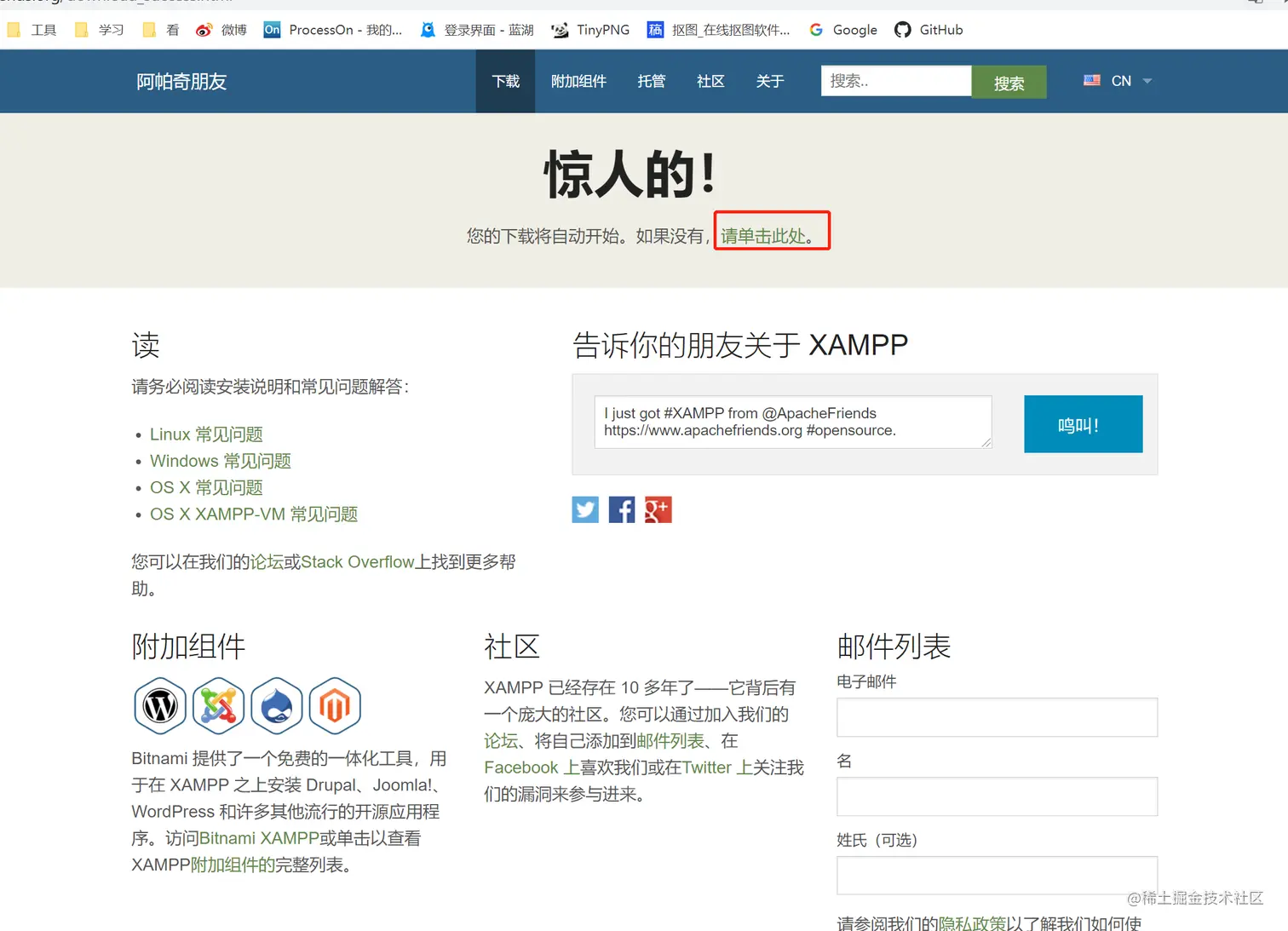Click the 阿帕奇朋友 site logo

point(181,81)
